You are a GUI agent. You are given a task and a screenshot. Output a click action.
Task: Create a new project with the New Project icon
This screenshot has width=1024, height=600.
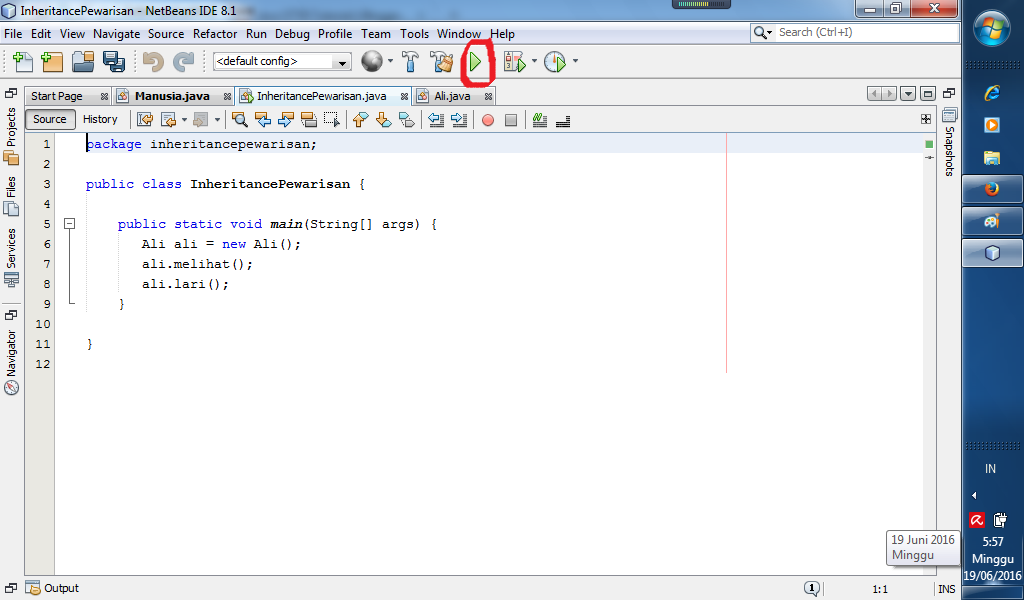click(53, 61)
